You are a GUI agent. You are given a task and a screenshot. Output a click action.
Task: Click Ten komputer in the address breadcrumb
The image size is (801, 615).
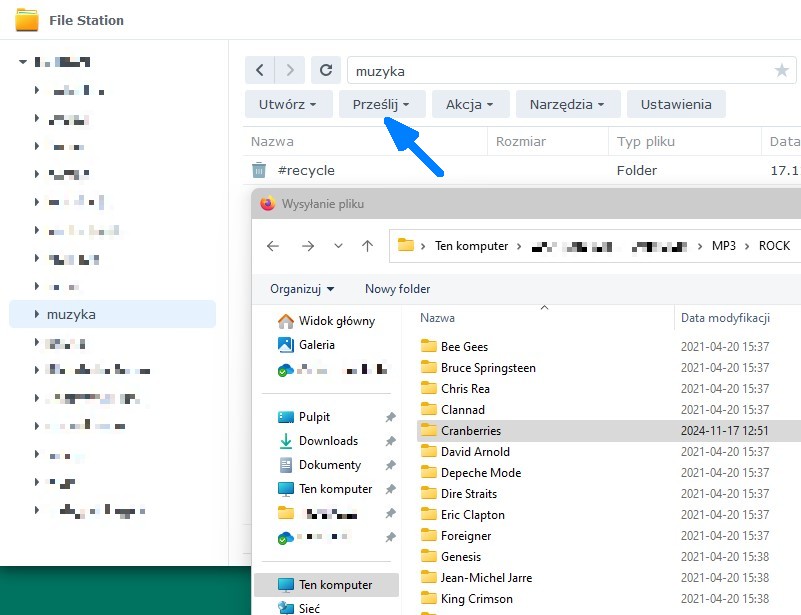tap(472, 246)
